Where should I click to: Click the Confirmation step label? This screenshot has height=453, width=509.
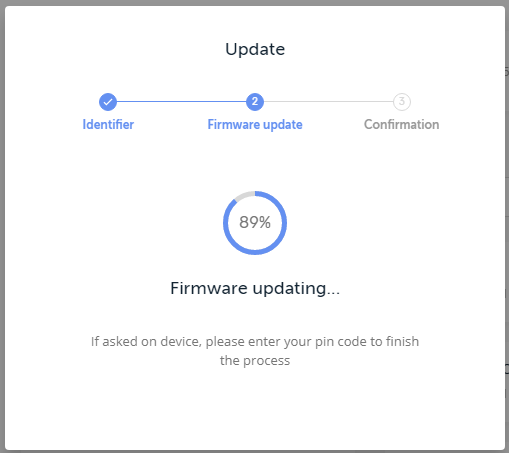point(402,124)
